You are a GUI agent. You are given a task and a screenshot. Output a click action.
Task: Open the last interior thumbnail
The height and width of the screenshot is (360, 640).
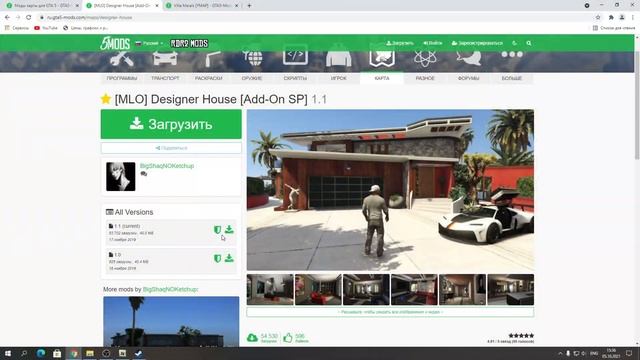click(511, 290)
